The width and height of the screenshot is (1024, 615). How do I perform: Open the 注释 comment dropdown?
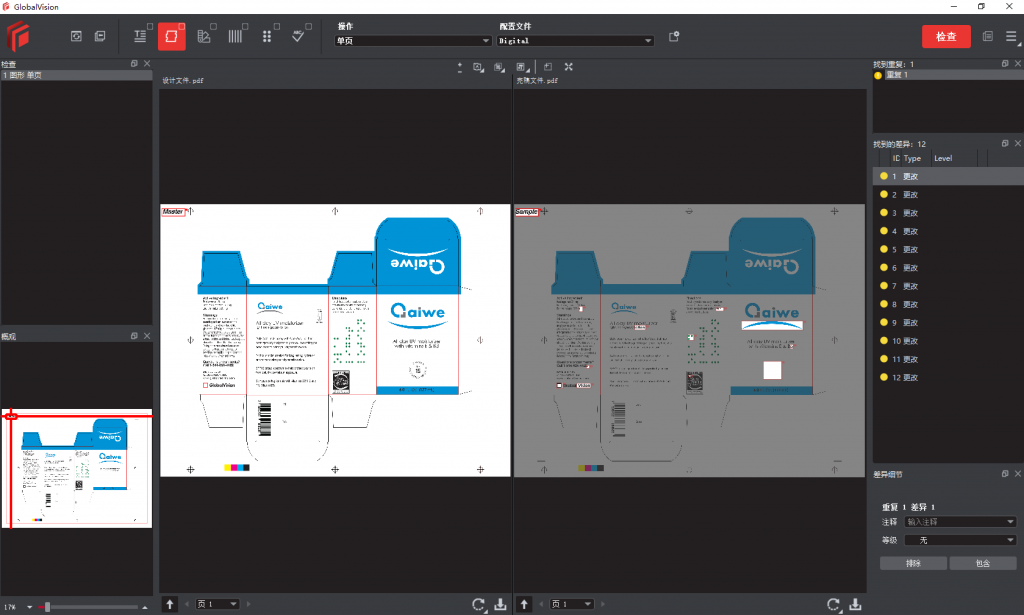960,522
